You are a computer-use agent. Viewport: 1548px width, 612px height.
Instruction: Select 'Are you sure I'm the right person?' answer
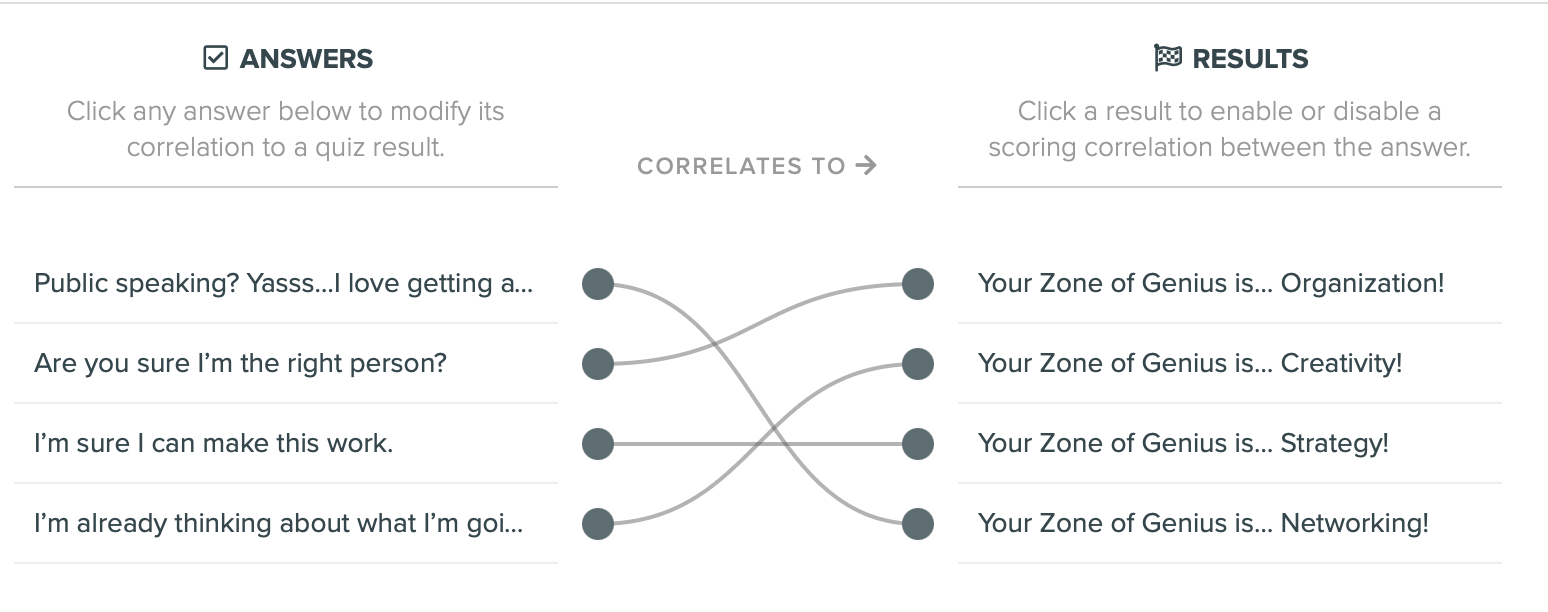240,363
